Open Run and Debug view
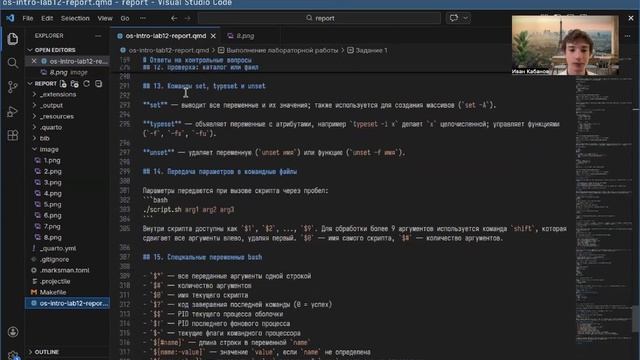Viewport: 640px width, 360px height. coord(13,111)
